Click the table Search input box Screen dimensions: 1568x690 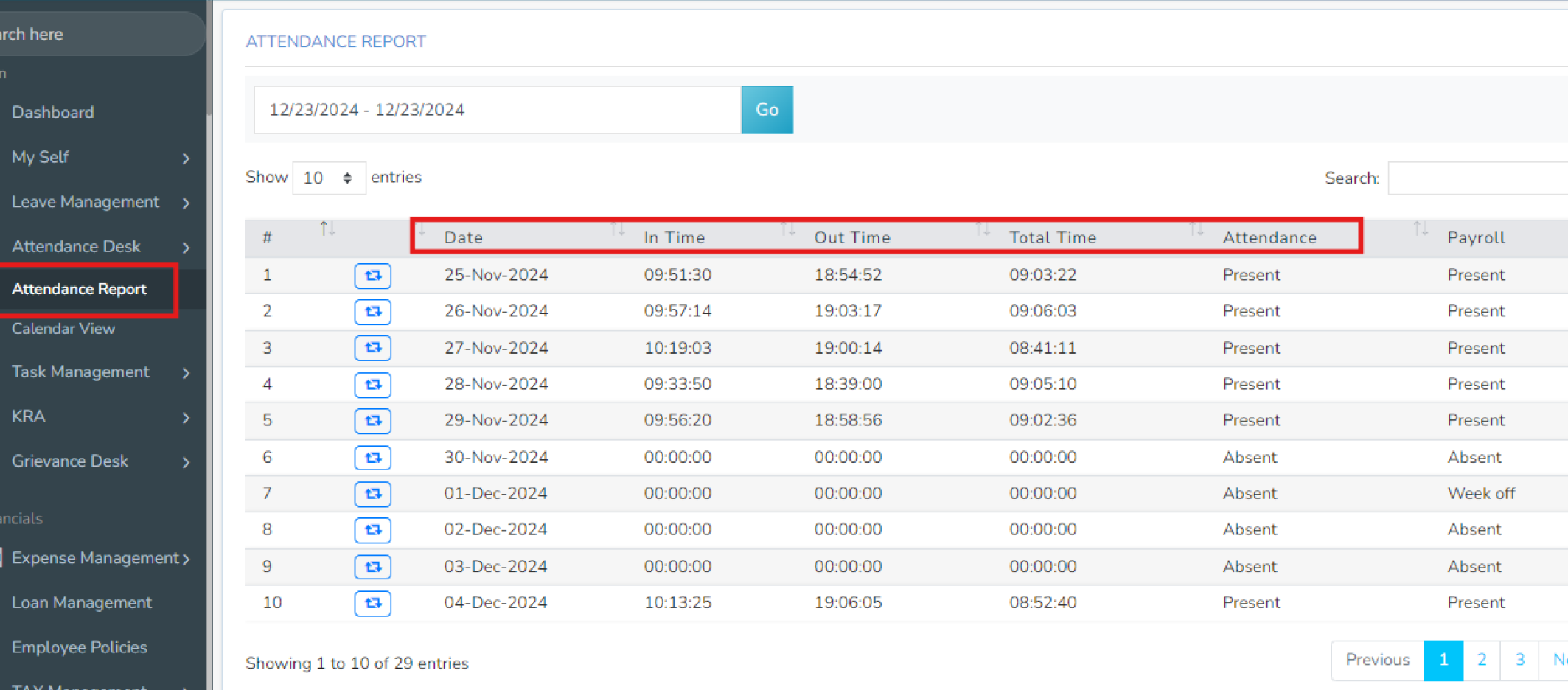(1477, 178)
